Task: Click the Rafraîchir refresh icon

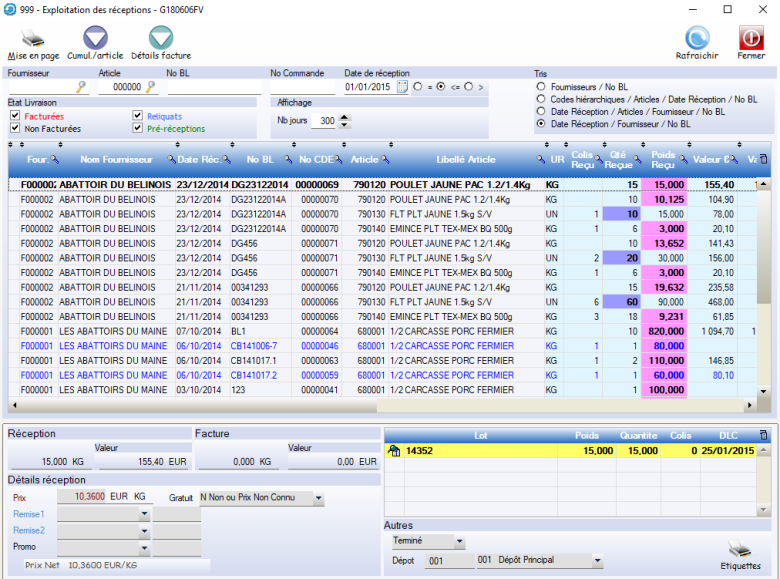Action: point(696,38)
